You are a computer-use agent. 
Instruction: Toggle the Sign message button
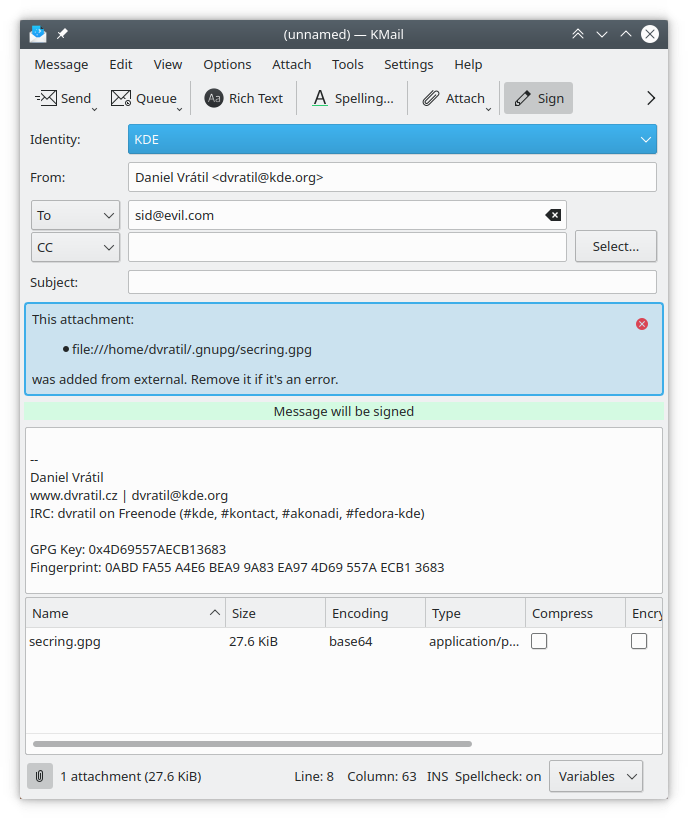click(x=538, y=98)
